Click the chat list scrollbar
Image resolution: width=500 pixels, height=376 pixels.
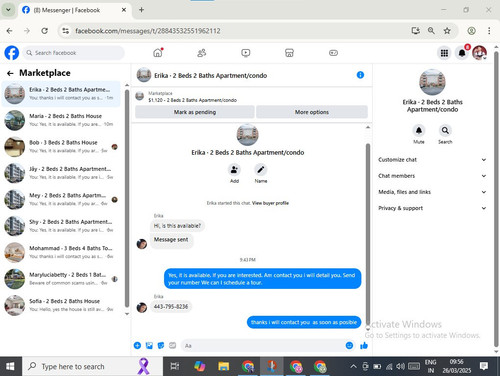click(x=127, y=198)
